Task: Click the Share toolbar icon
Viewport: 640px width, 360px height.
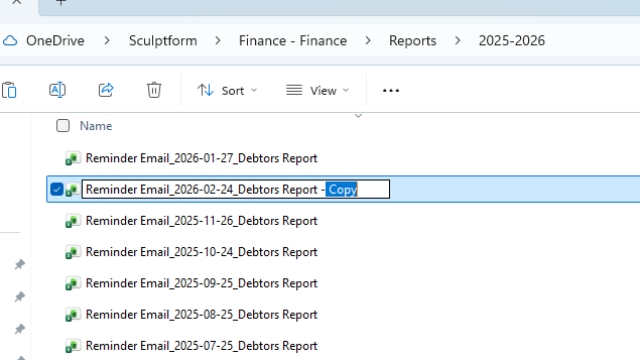Action: point(106,90)
